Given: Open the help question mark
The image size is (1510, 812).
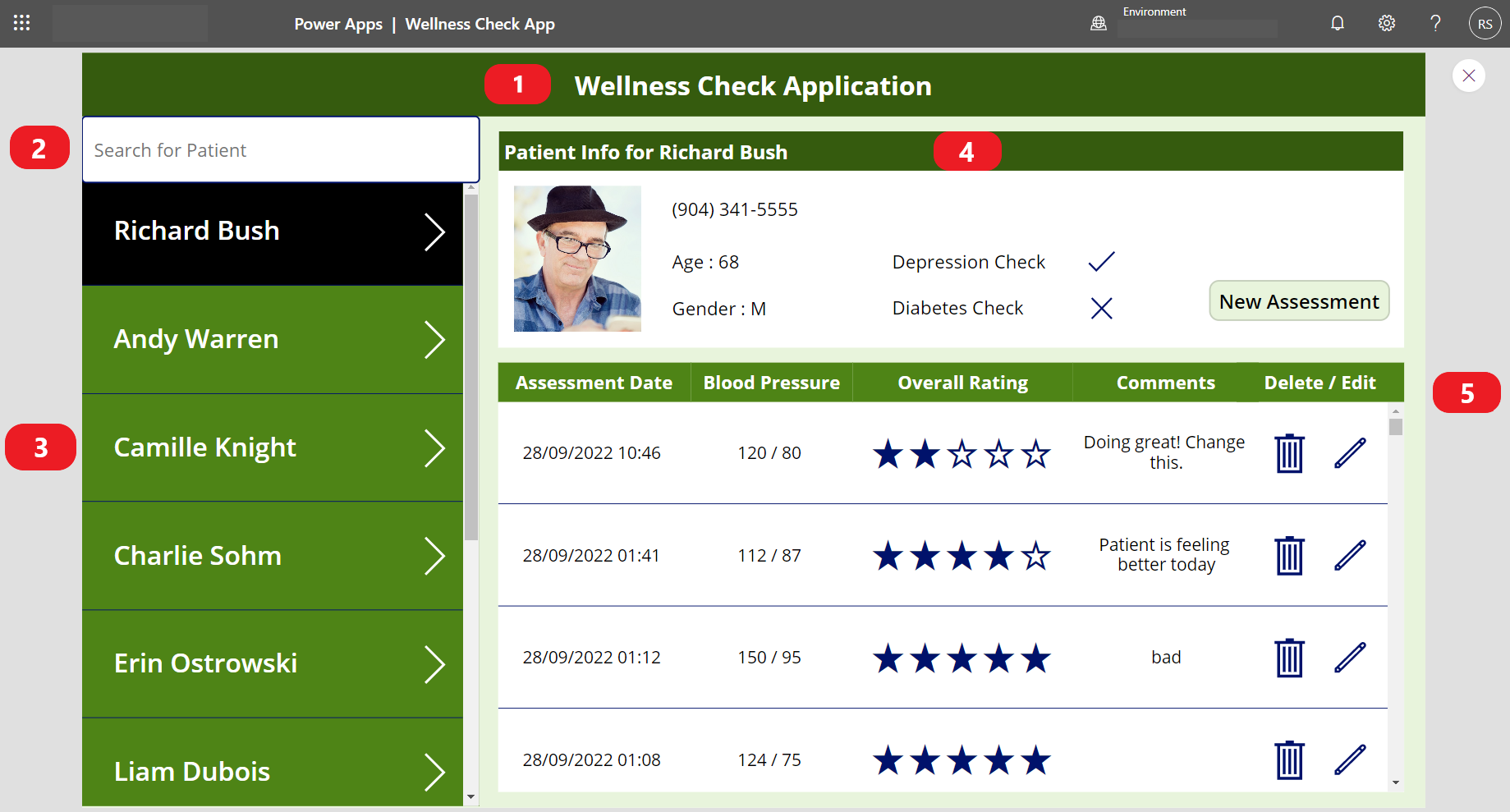Looking at the screenshot, I should [1434, 22].
